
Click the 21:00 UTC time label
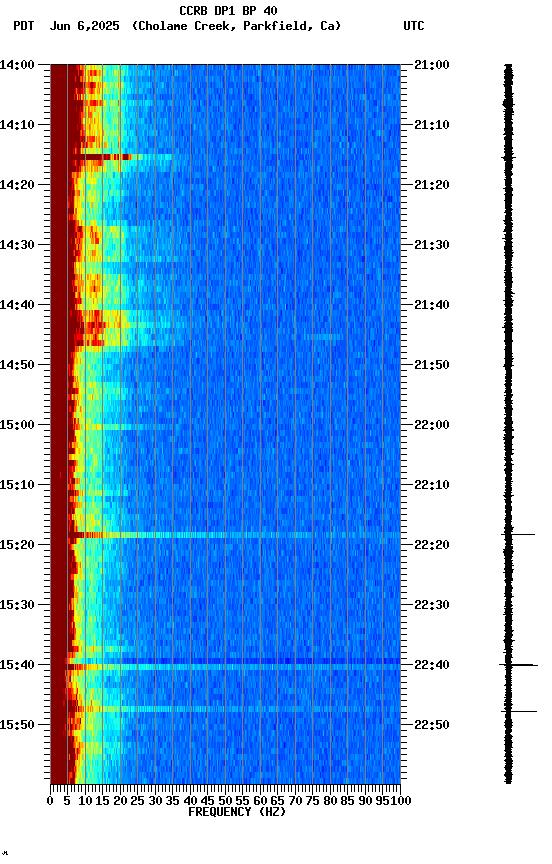coord(432,65)
